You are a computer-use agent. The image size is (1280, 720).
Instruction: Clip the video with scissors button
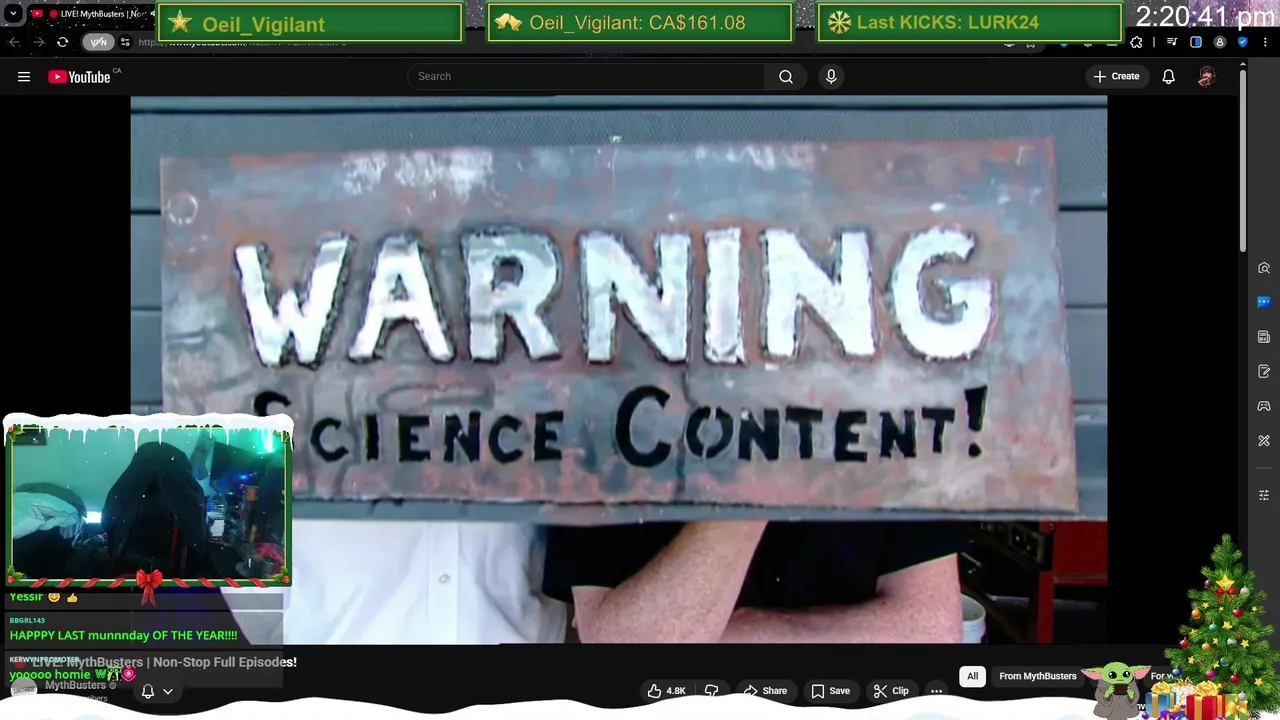pos(891,691)
